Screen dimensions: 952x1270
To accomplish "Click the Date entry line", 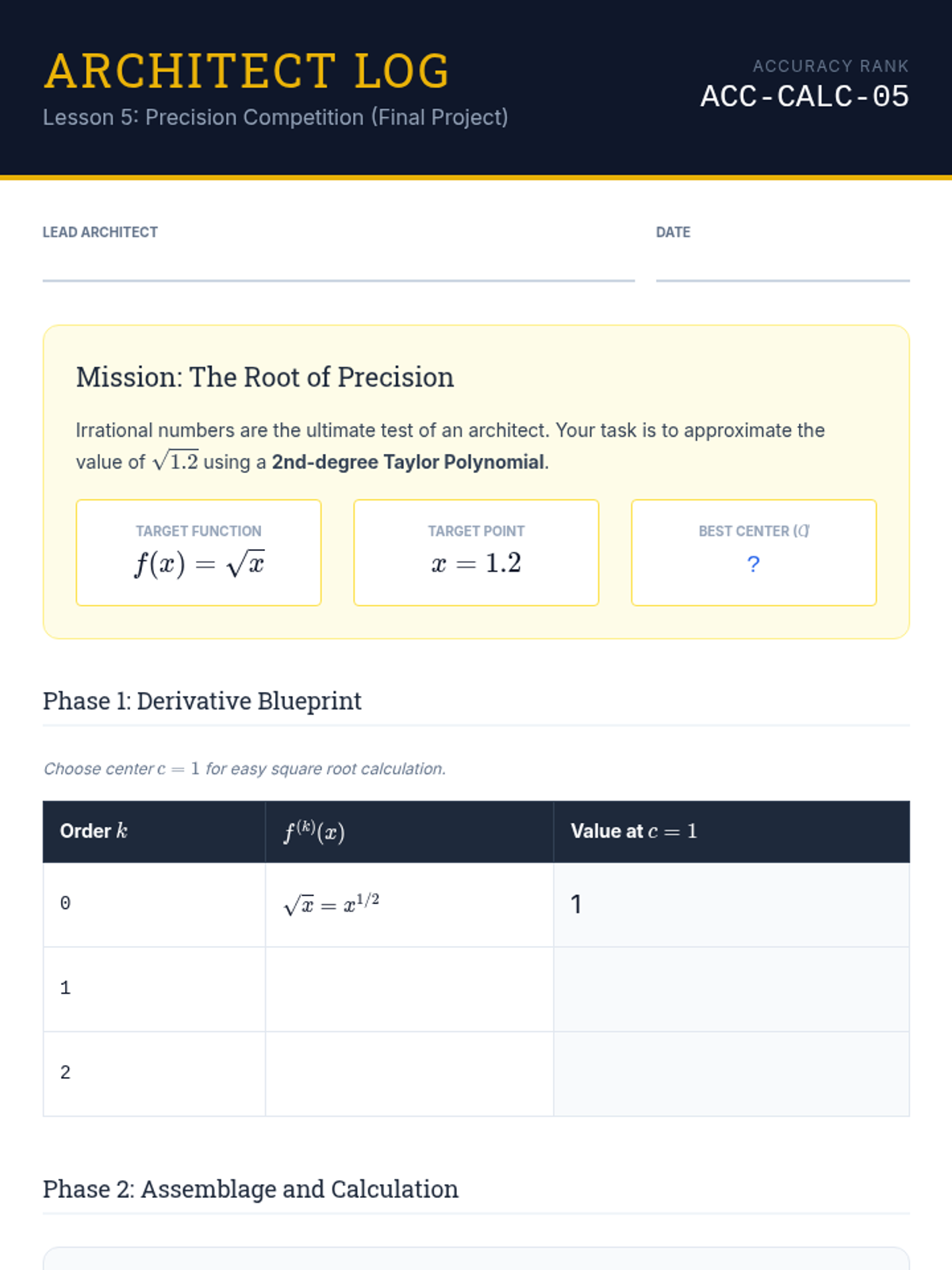I will (782, 266).
